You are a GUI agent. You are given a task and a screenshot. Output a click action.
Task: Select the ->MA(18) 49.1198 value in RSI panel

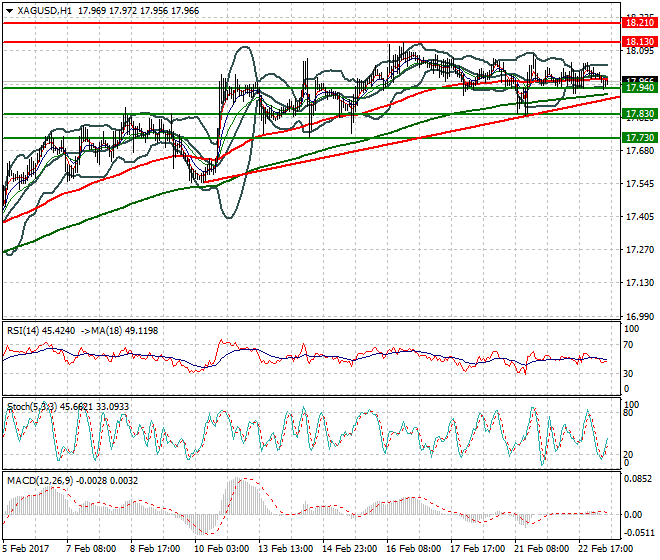point(118,331)
